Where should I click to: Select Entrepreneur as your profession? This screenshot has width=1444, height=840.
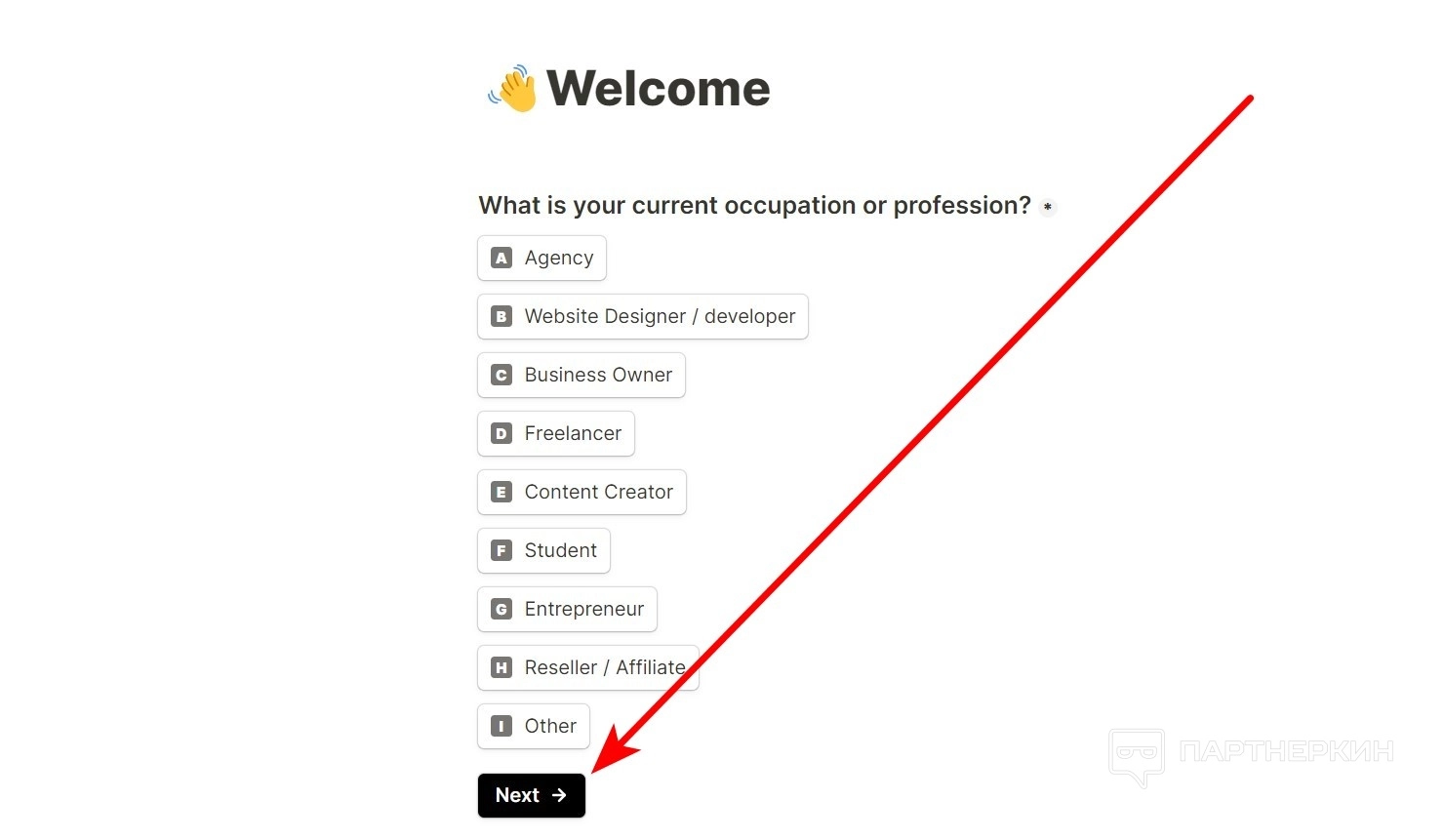pyautogui.click(x=567, y=610)
